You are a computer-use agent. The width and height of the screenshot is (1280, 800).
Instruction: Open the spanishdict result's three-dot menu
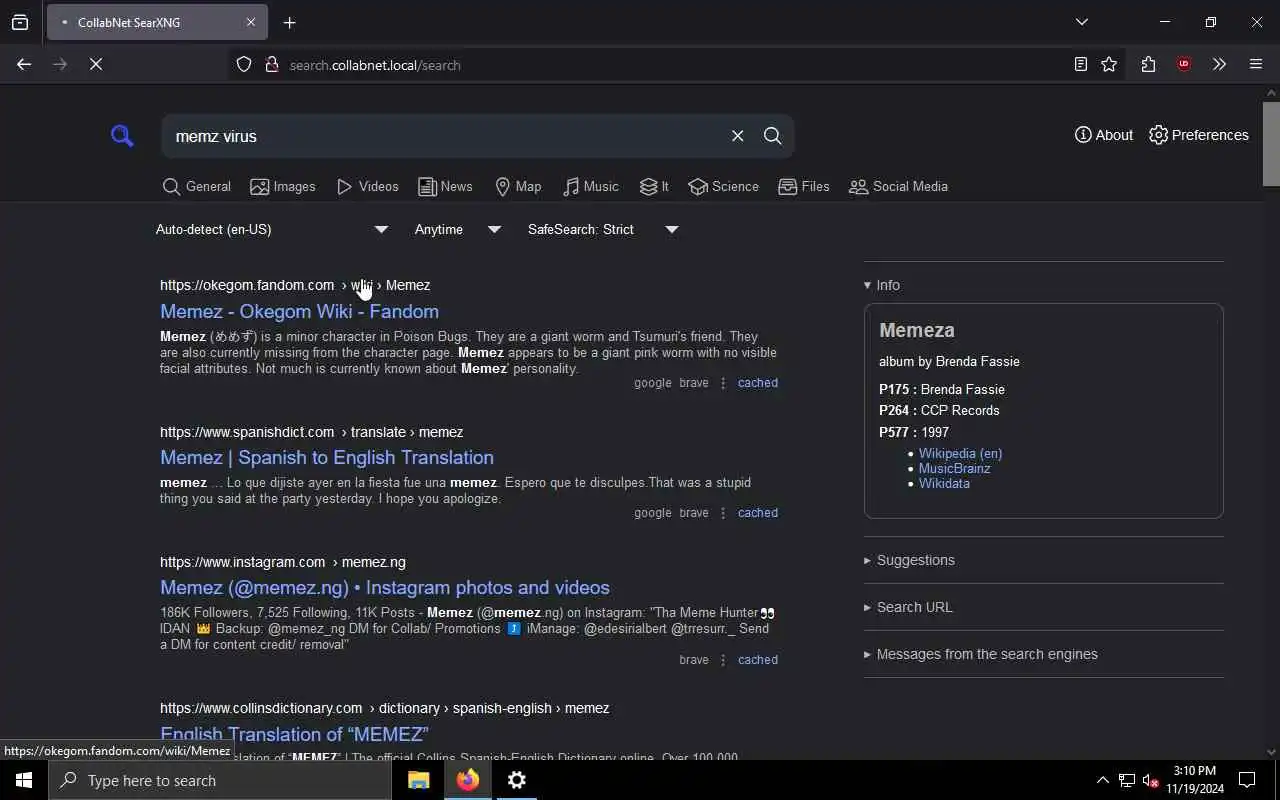[x=723, y=513]
